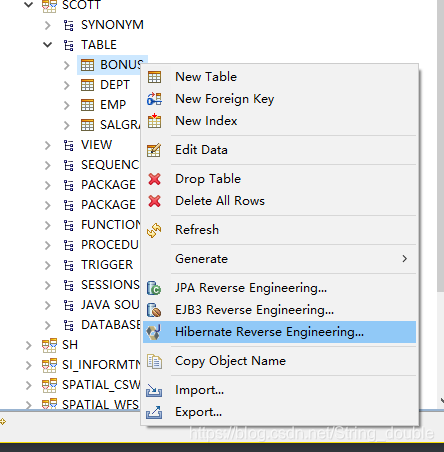Select the BONUS table label
444x452 pixels.
click(122, 65)
